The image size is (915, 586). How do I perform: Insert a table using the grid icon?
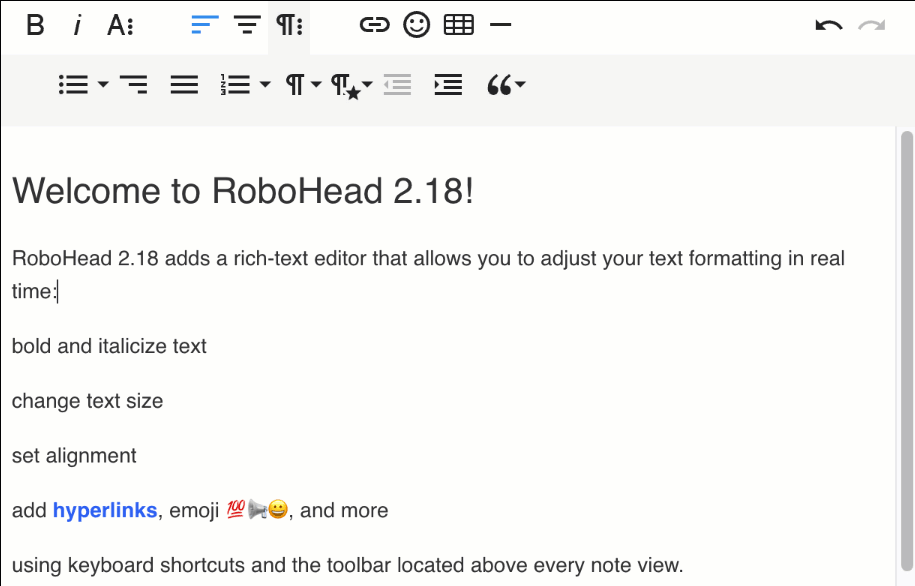click(x=459, y=25)
